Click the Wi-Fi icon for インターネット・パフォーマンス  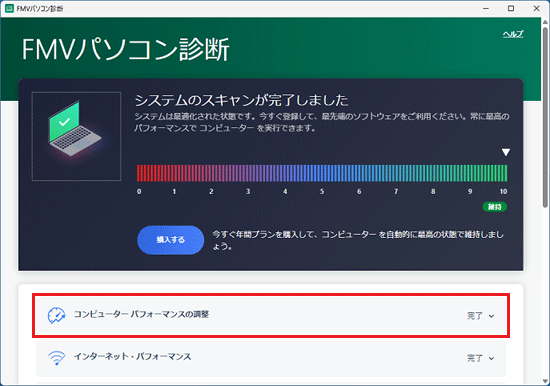click(x=56, y=358)
